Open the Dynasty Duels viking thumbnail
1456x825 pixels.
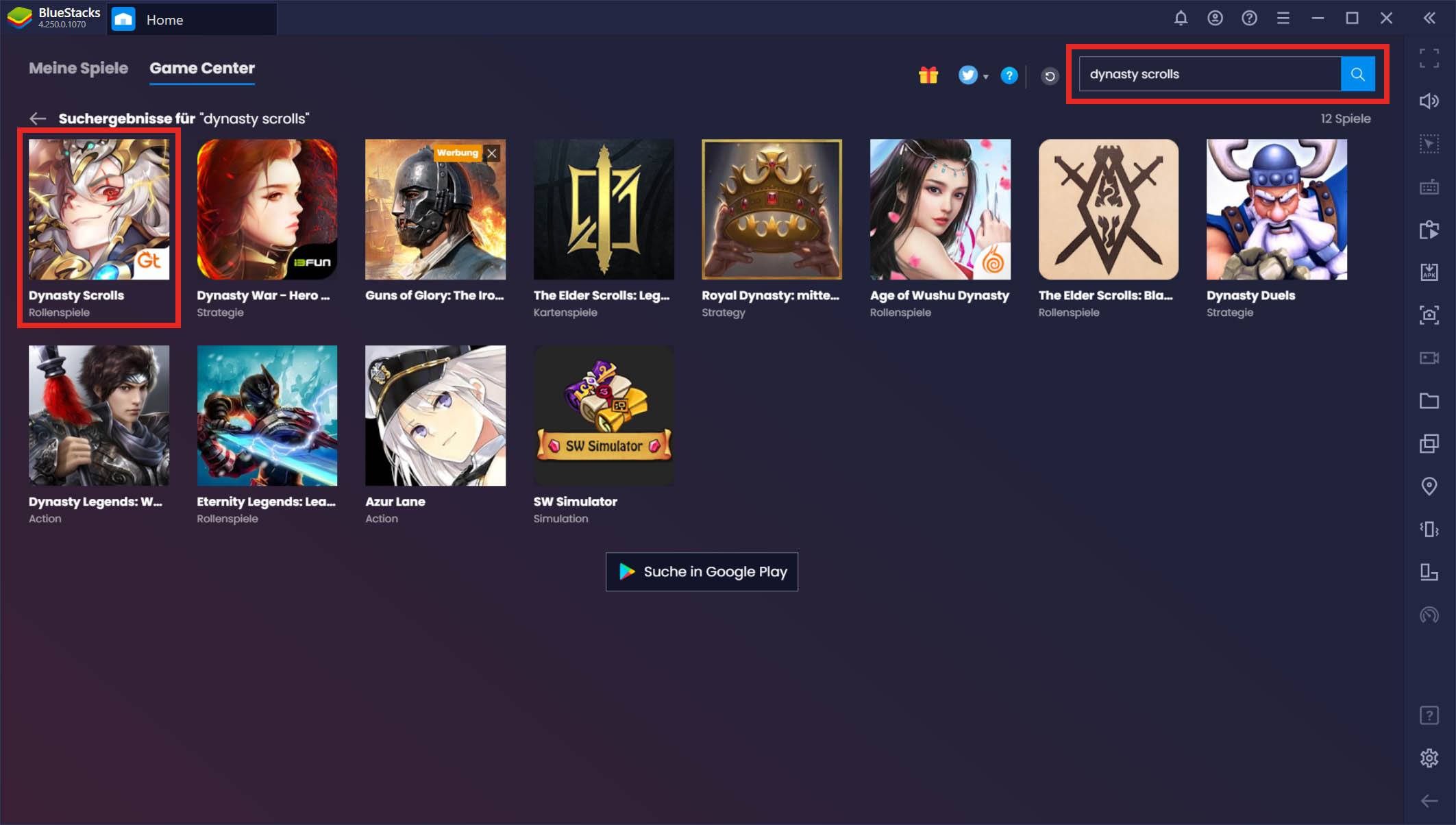(x=1276, y=209)
